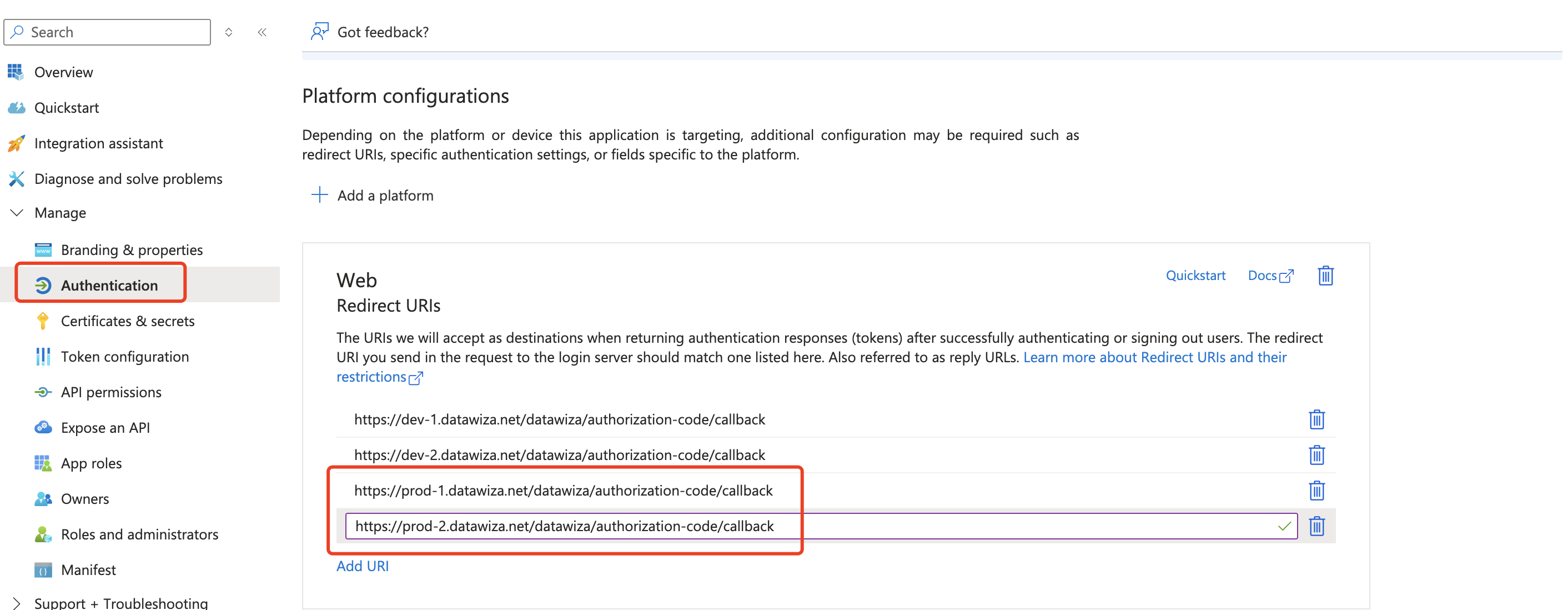Select the dev-1.datawiza.net redirect URI
Image resolution: width=1568 pixels, height=610 pixels.
(x=559, y=420)
